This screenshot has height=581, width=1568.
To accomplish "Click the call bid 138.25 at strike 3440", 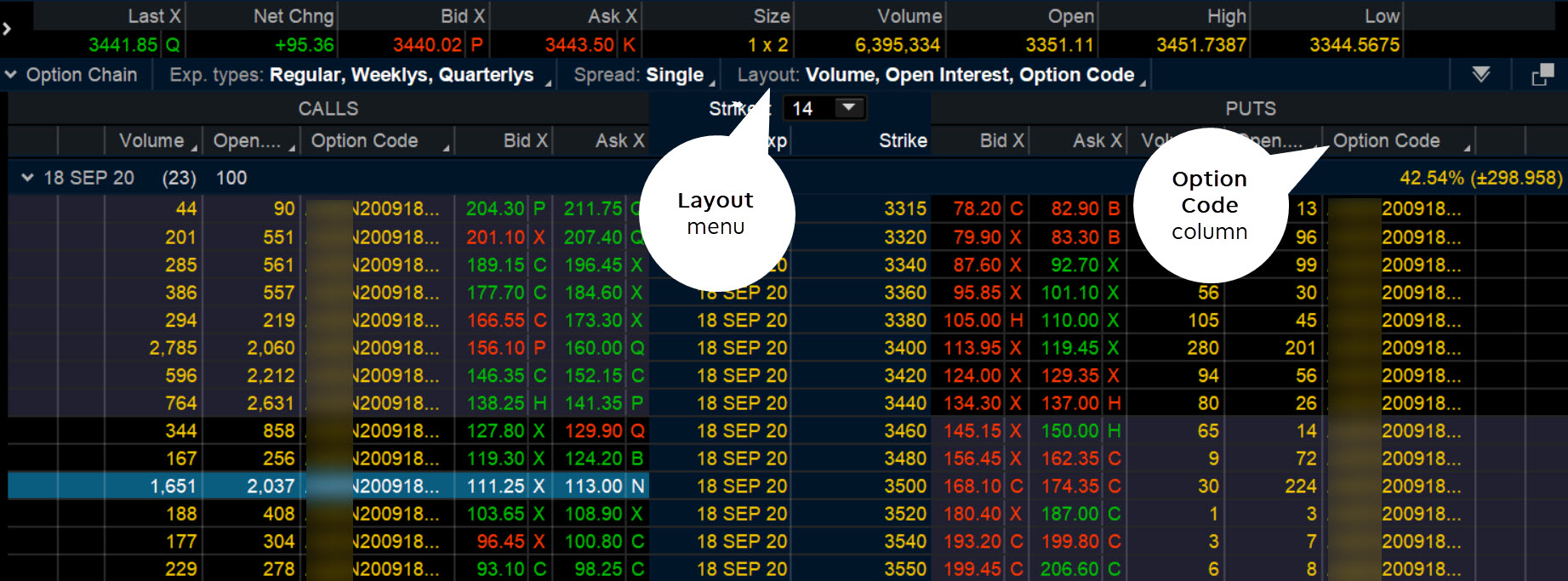I will 495,403.
